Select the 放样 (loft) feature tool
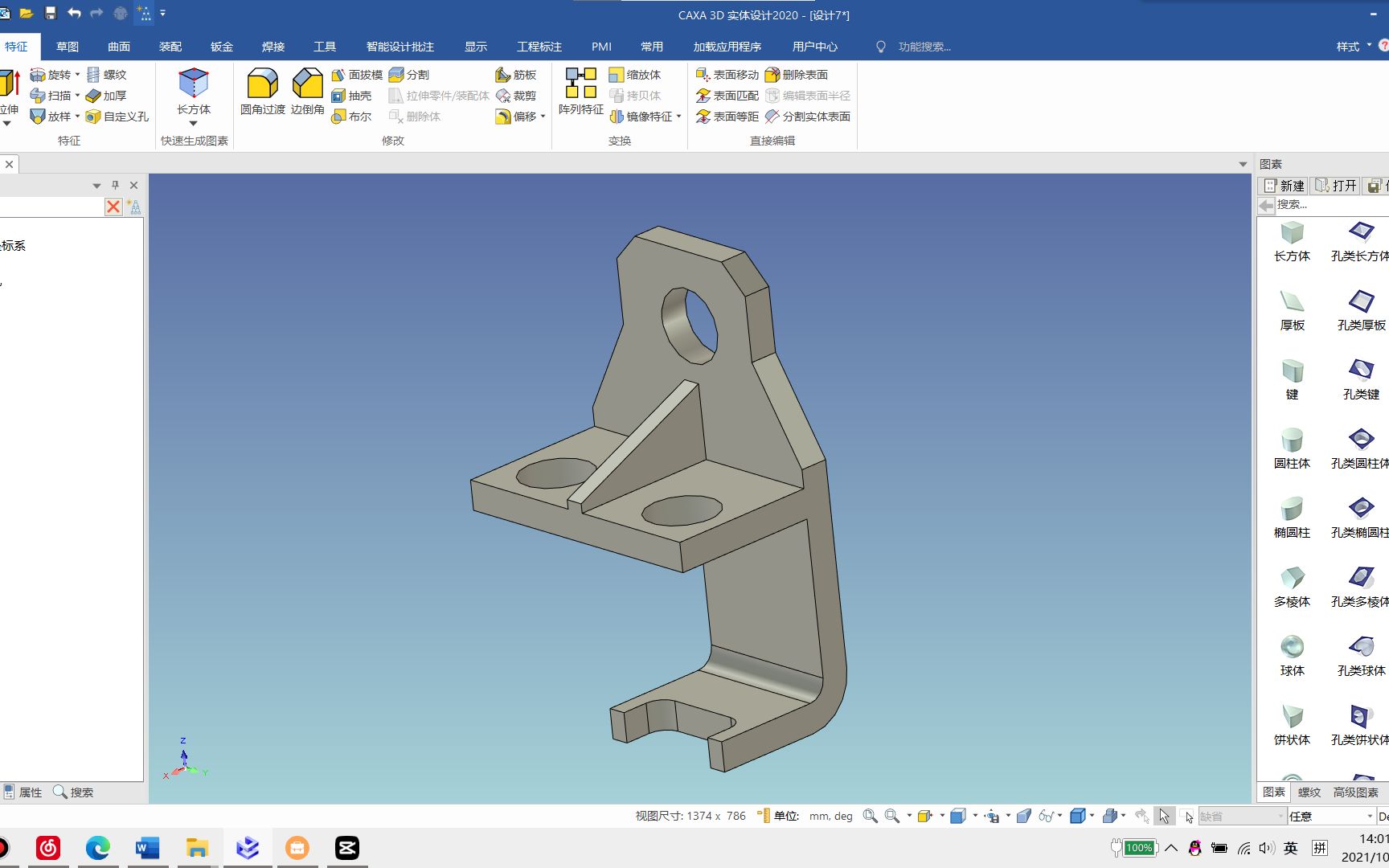This screenshot has width=1389, height=868. click(x=51, y=117)
